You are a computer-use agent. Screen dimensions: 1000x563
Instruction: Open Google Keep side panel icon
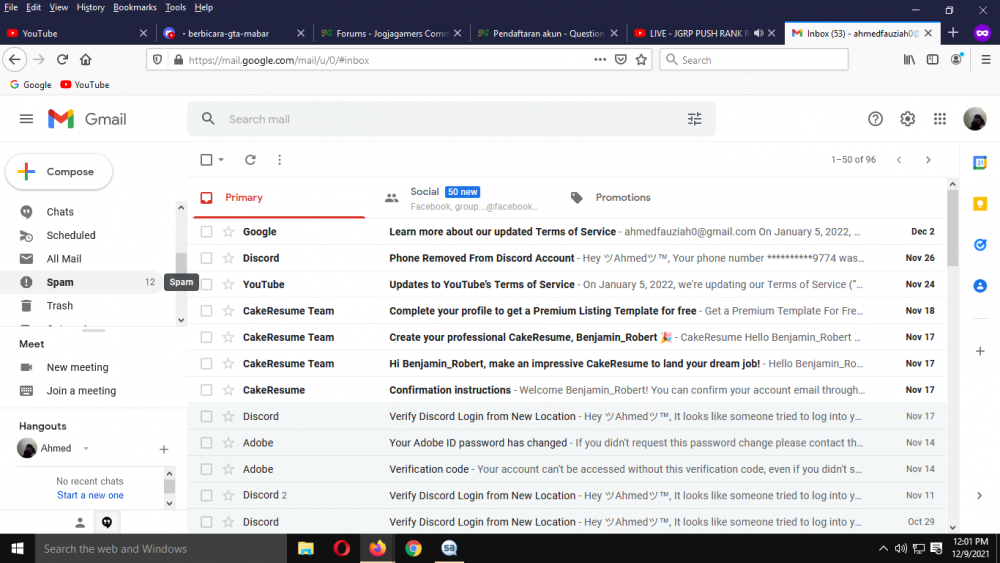(980, 204)
